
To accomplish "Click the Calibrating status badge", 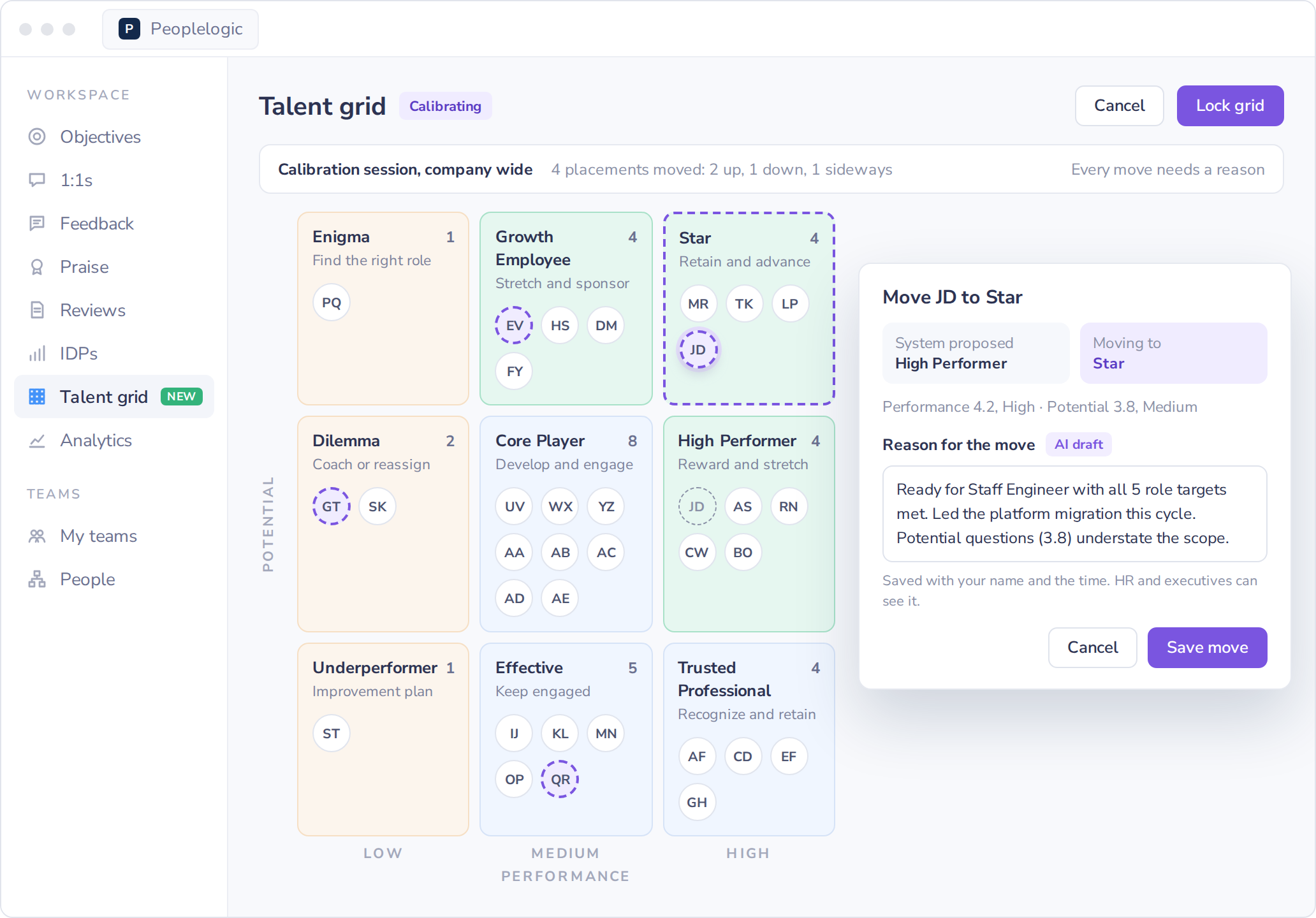I will pos(445,106).
